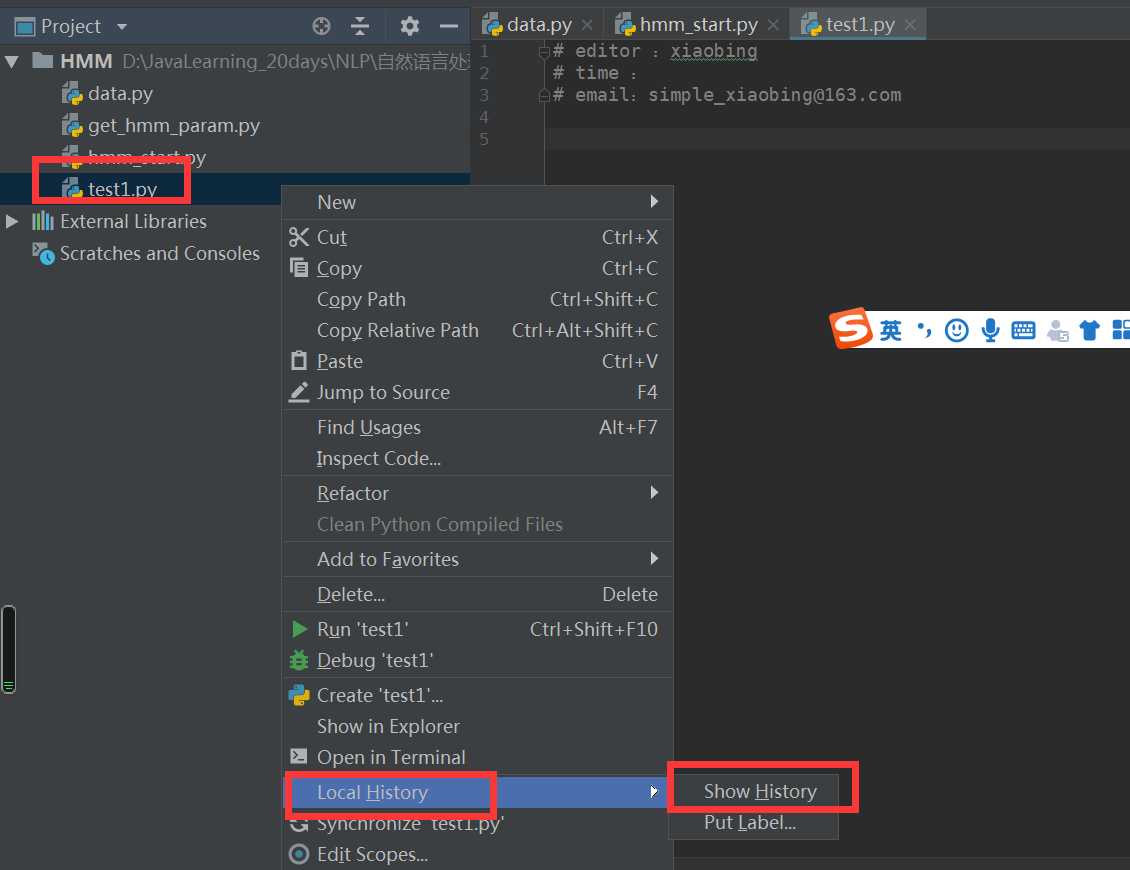1130x870 pixels.
Task: Close the data.py editor tab
Action: coord(587,25)
